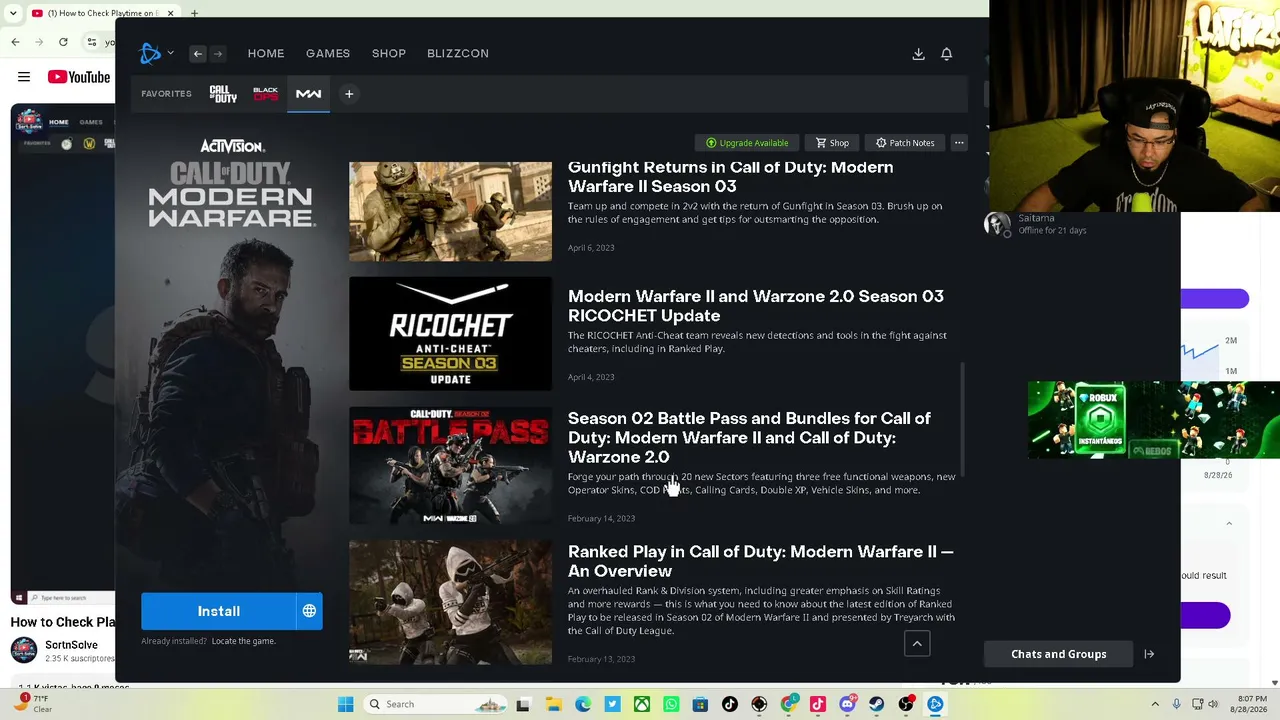Open the Ranked Play article thumbnail
Screen dimensions: 1280x720
pos(450,603)
